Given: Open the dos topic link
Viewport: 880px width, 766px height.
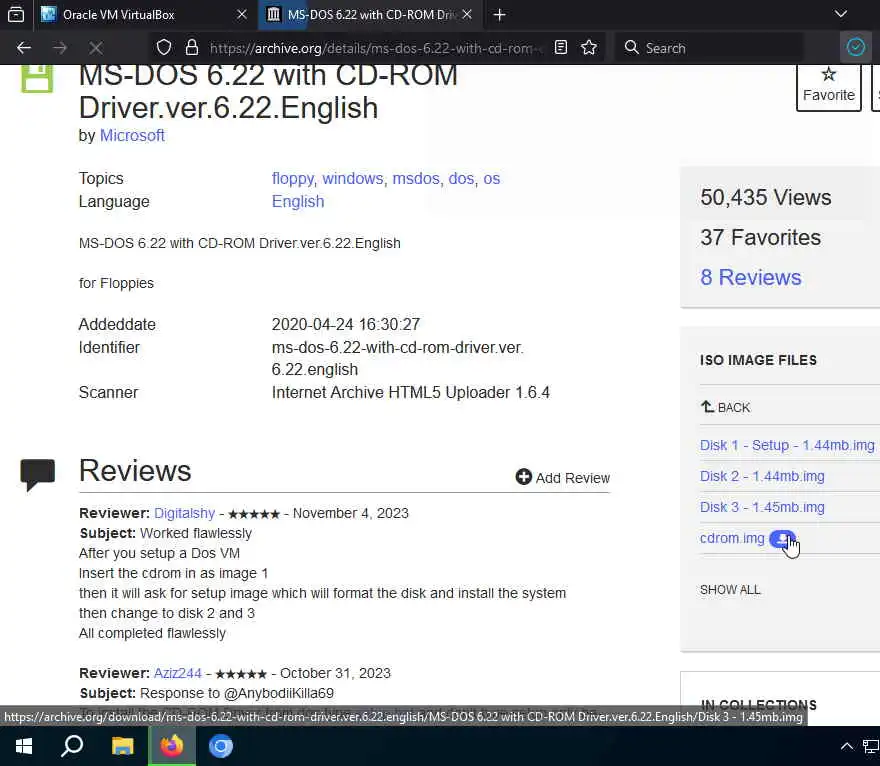Looking at the screenshot, I should [461, 178].
